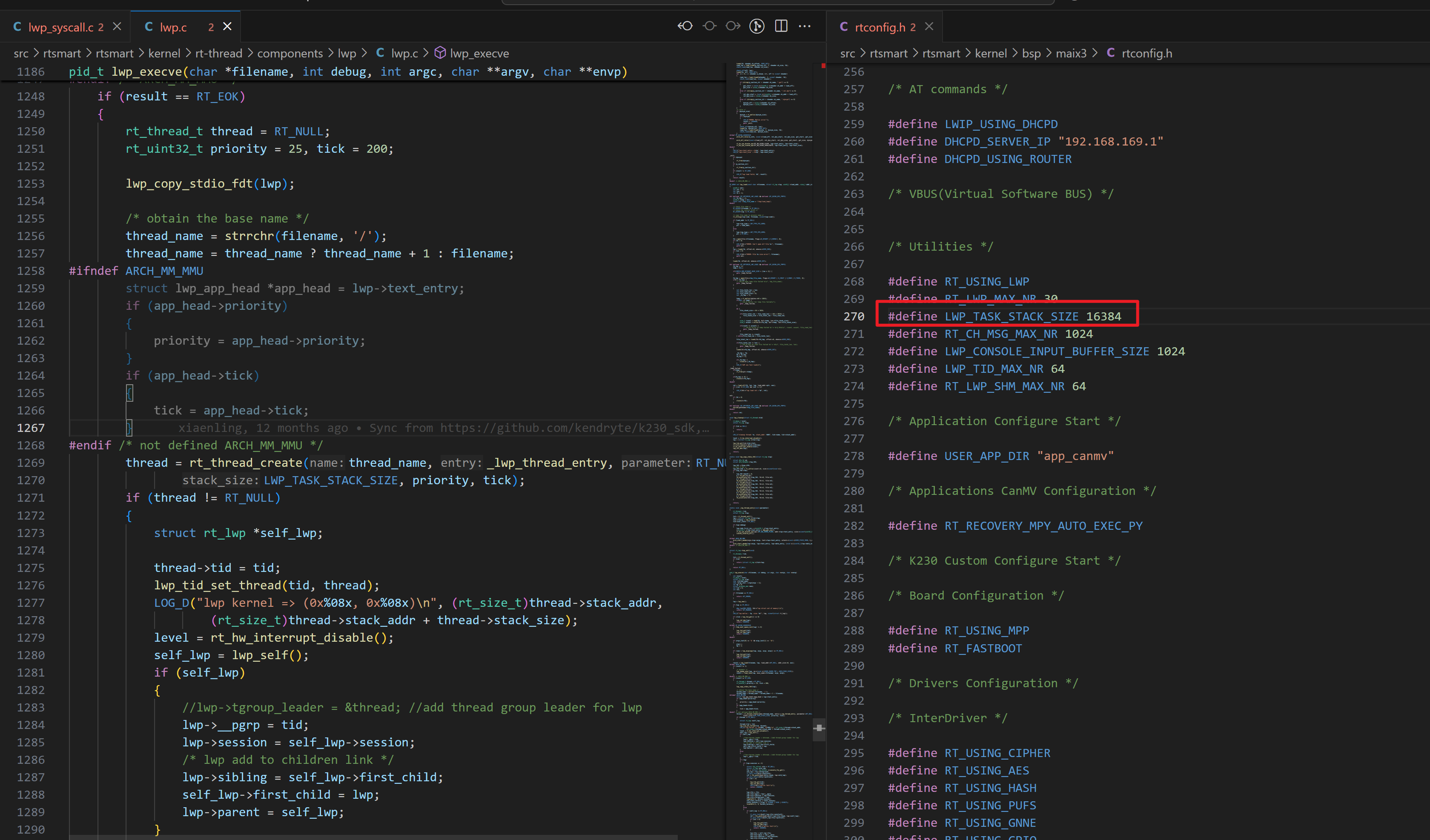The image size is (1430, 840).
Task: Click the lwp.c minimap code overview
Action: (x=770, y=451)
